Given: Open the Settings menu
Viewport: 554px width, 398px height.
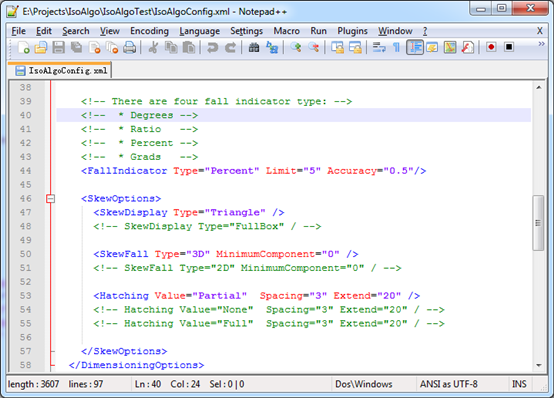Looking at the screenshot, I should pos(247,31).
